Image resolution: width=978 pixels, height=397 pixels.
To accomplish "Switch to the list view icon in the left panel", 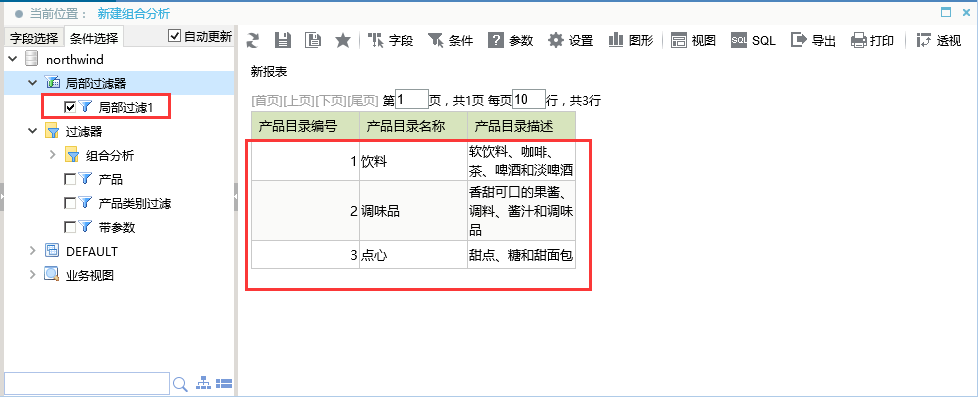I will [x=224, y=383].
